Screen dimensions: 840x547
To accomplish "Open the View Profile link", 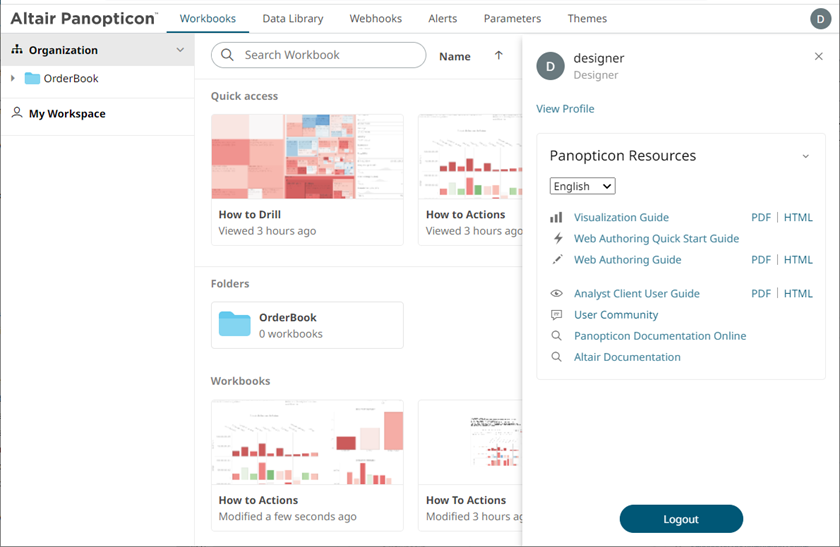I will [565, 109].
